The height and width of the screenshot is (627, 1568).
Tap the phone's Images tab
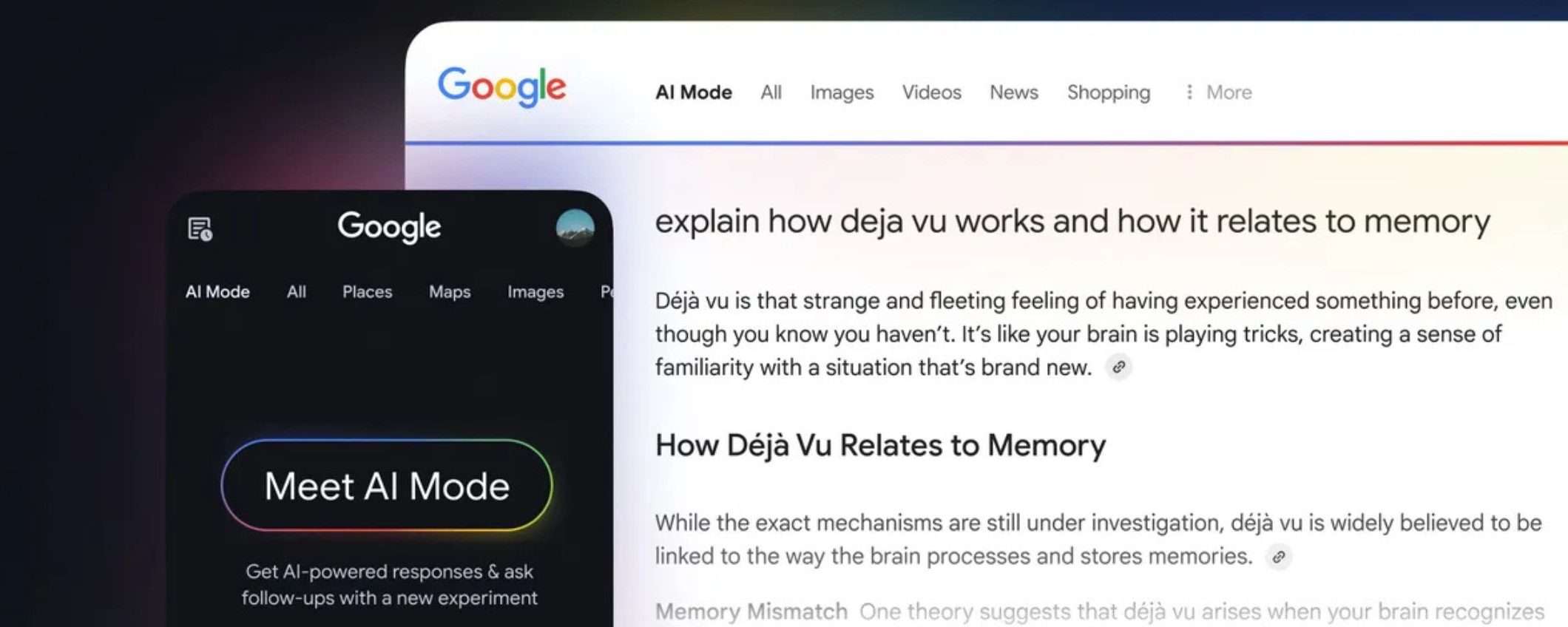coord(535,292)
